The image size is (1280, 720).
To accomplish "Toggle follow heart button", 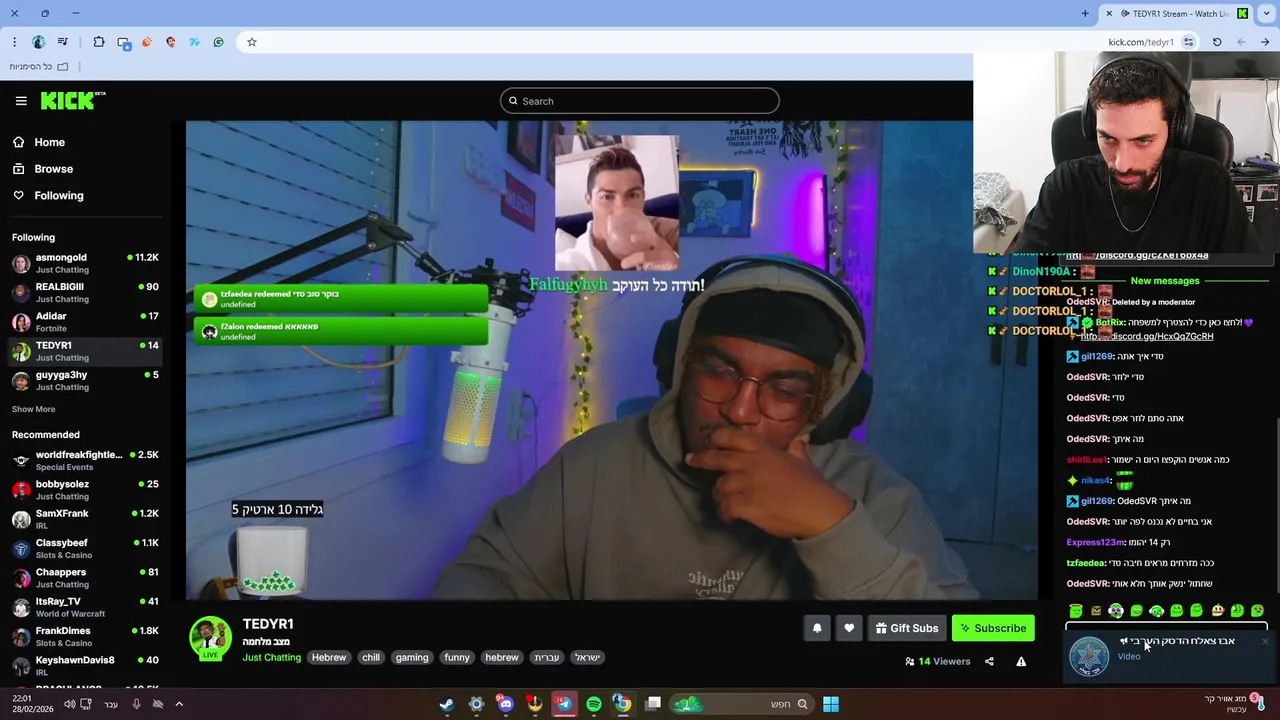I will click(849, 628).
